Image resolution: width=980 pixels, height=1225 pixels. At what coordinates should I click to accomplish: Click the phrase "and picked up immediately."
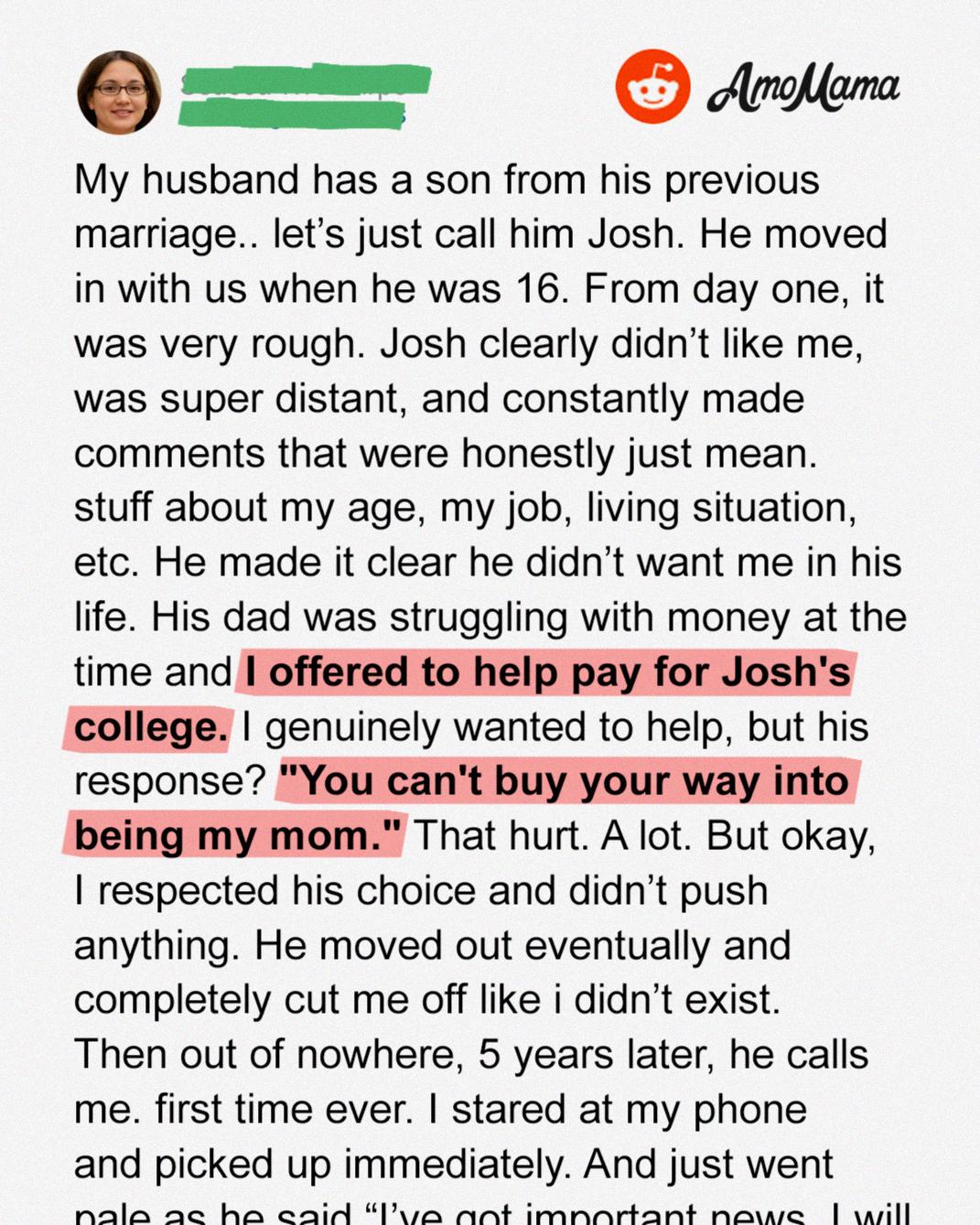tap(323, 1165)
